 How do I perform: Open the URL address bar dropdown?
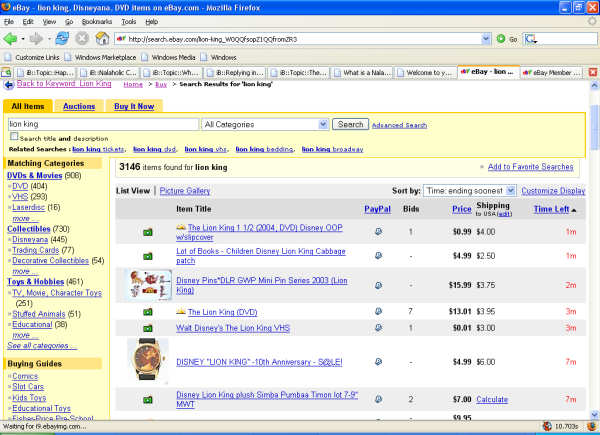coord(486,39)
